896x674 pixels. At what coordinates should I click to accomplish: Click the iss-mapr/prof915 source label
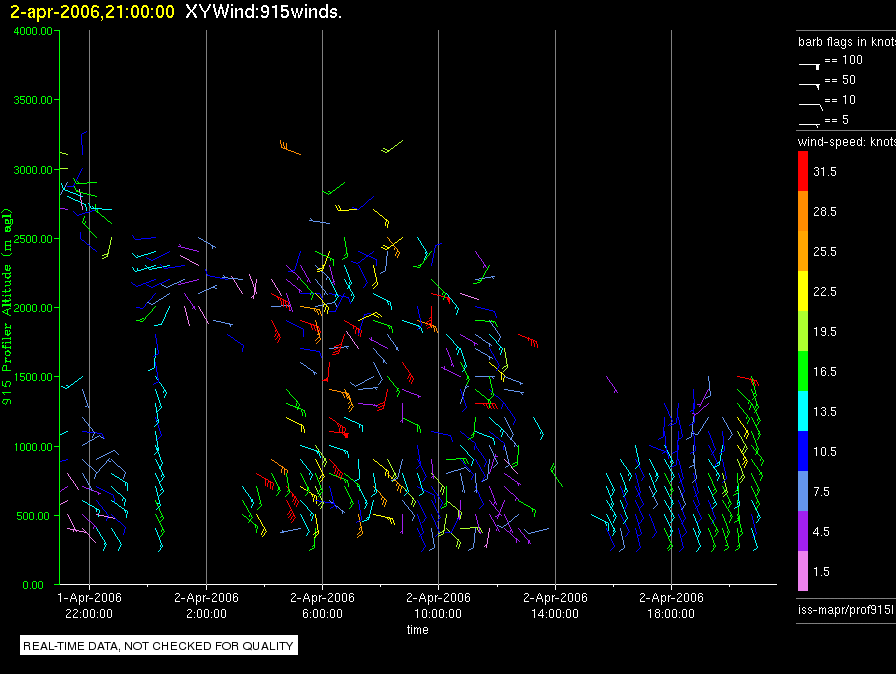(x=846, y=609)
